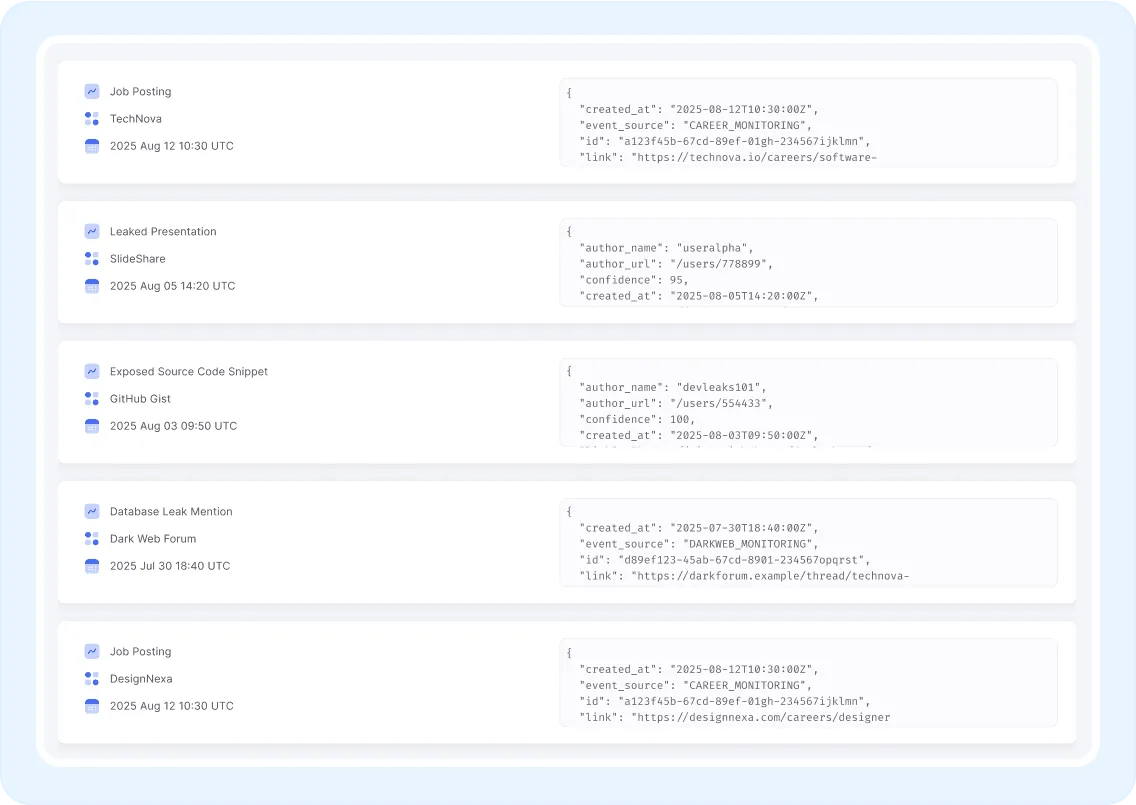
Task: Click calendar icon for 2025 Aug 03 09:50 UTC
Action: 92,426
